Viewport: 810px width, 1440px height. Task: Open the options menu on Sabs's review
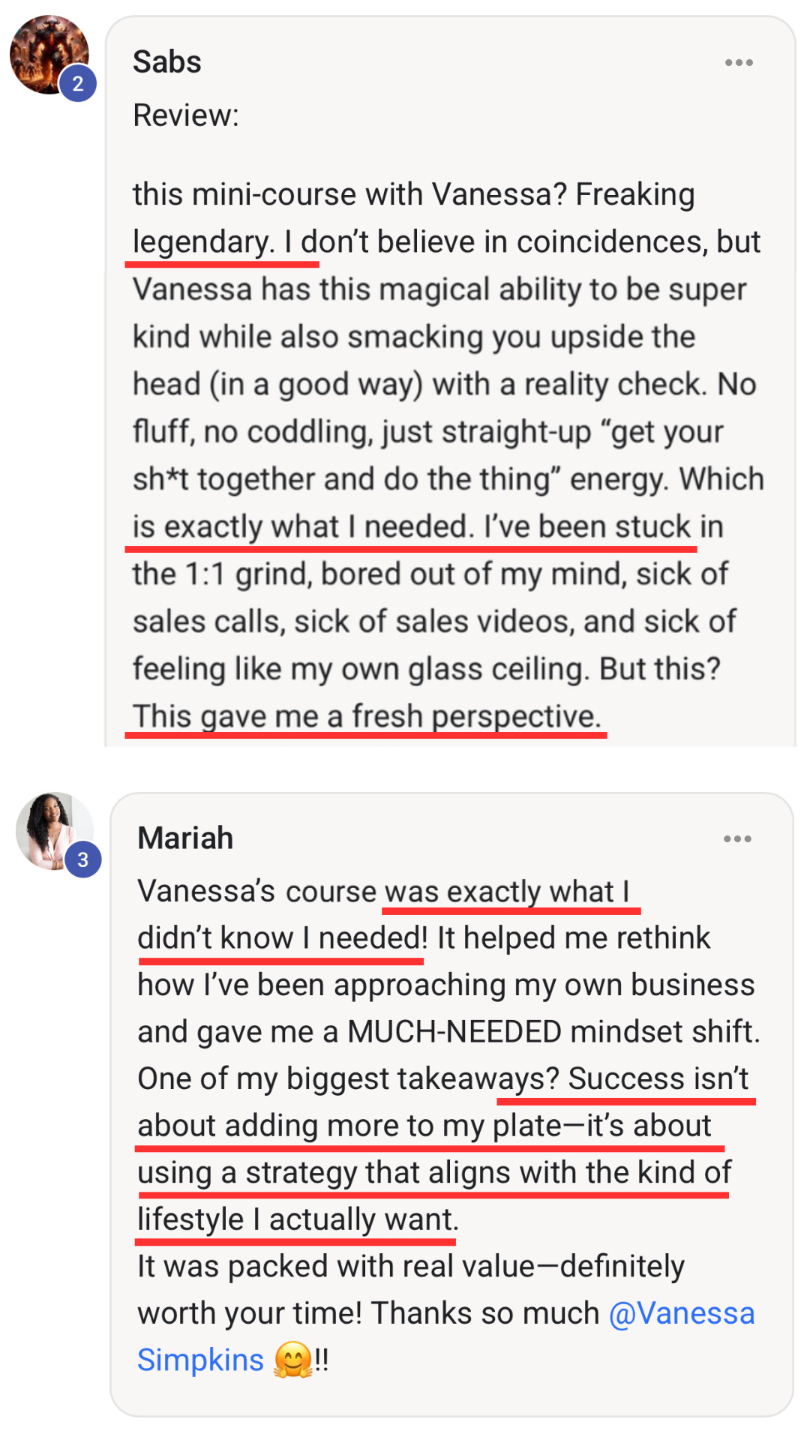[739, 63]
